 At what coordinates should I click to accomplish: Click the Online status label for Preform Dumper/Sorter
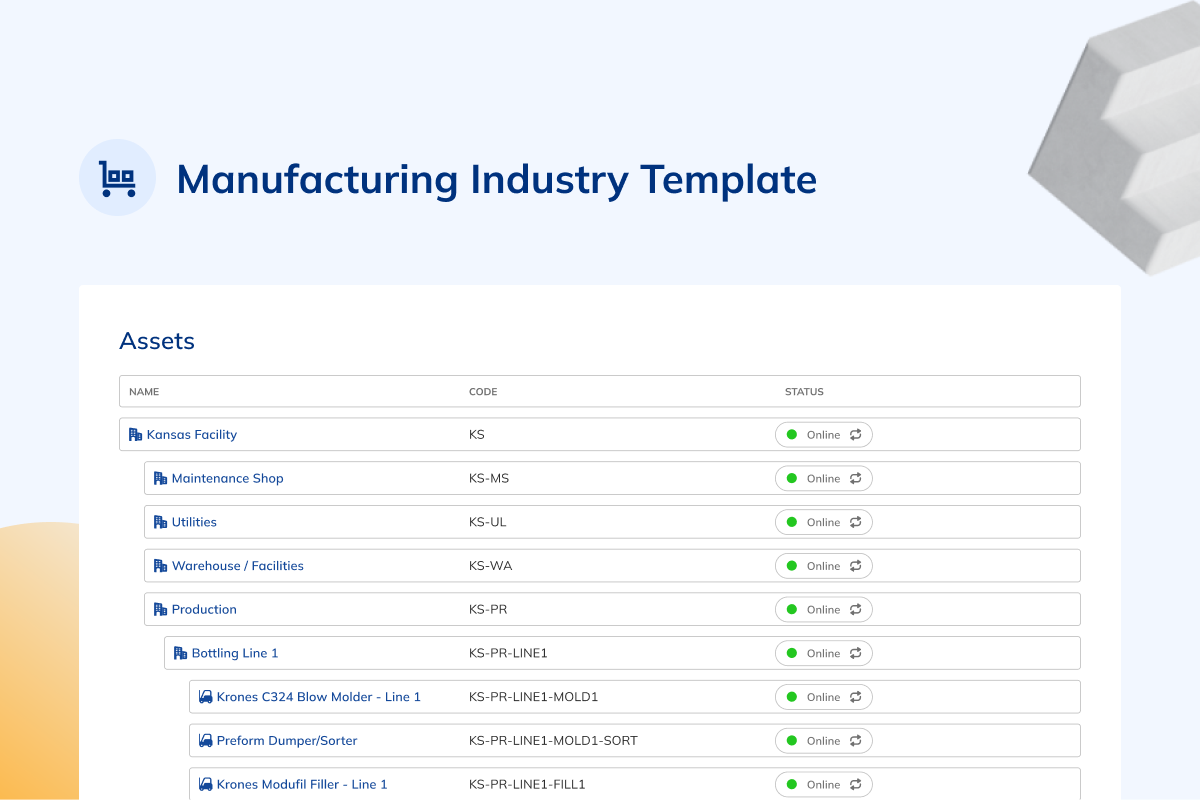pyautogui.click(x=824, y=741)
